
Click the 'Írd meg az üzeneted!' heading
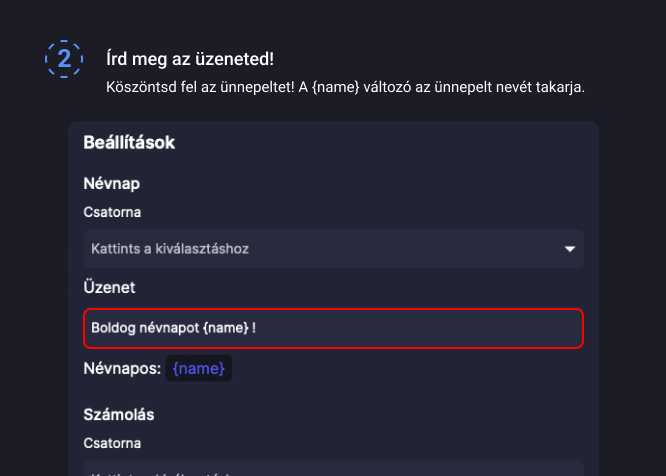[189, 59]
